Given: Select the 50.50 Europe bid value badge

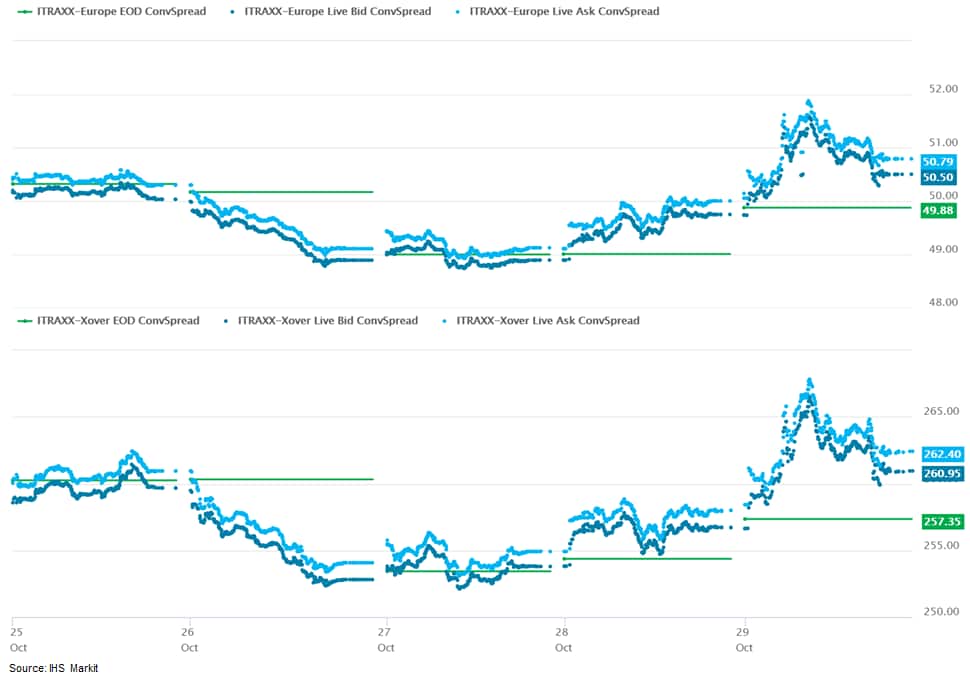Looking at the screenshot, I should 939,177.
